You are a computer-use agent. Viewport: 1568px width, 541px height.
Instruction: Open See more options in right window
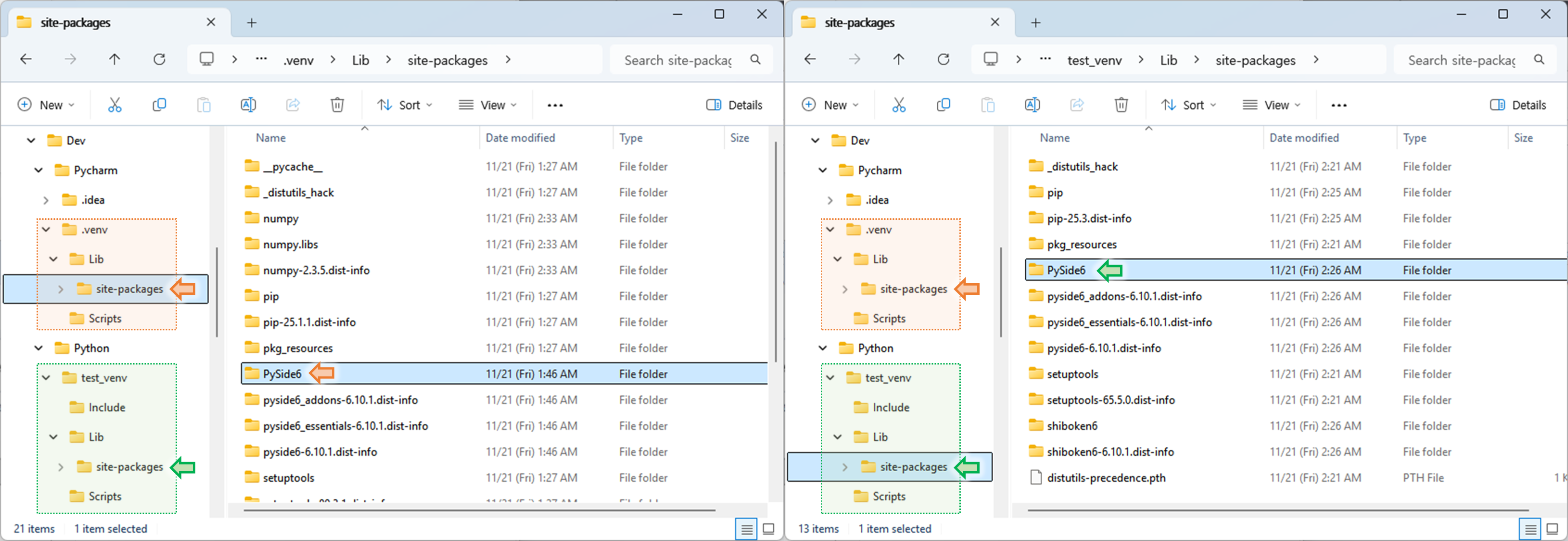pos(1339,105)
